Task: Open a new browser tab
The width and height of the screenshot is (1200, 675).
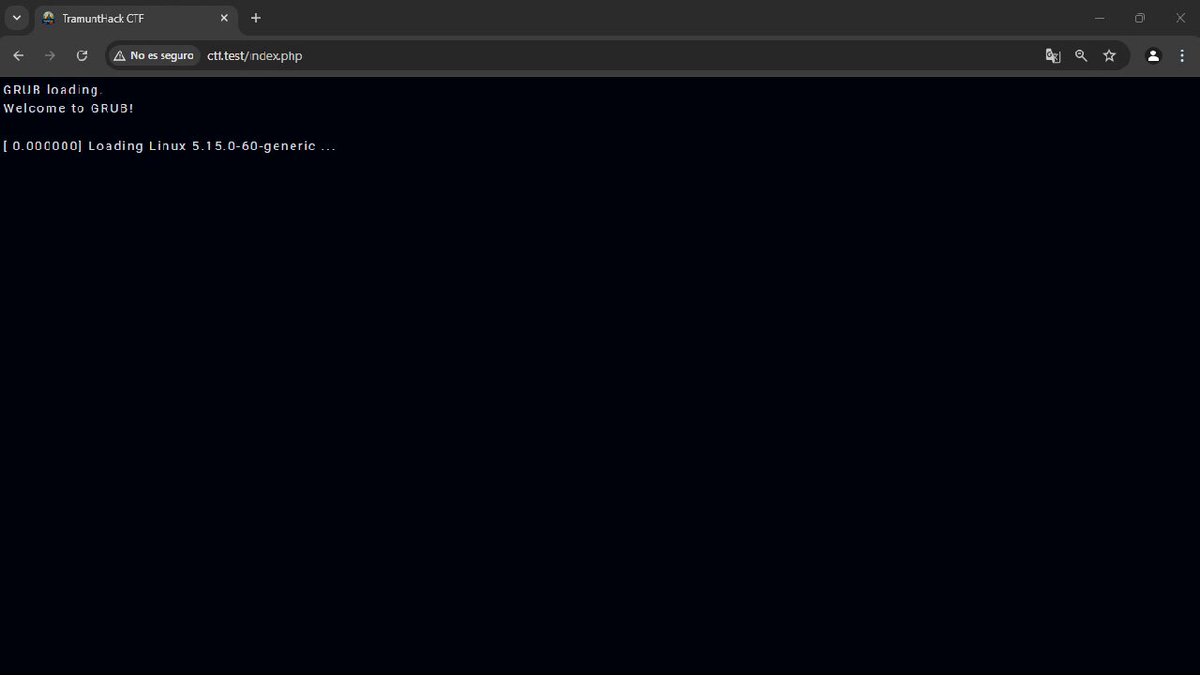Action: 256,18
